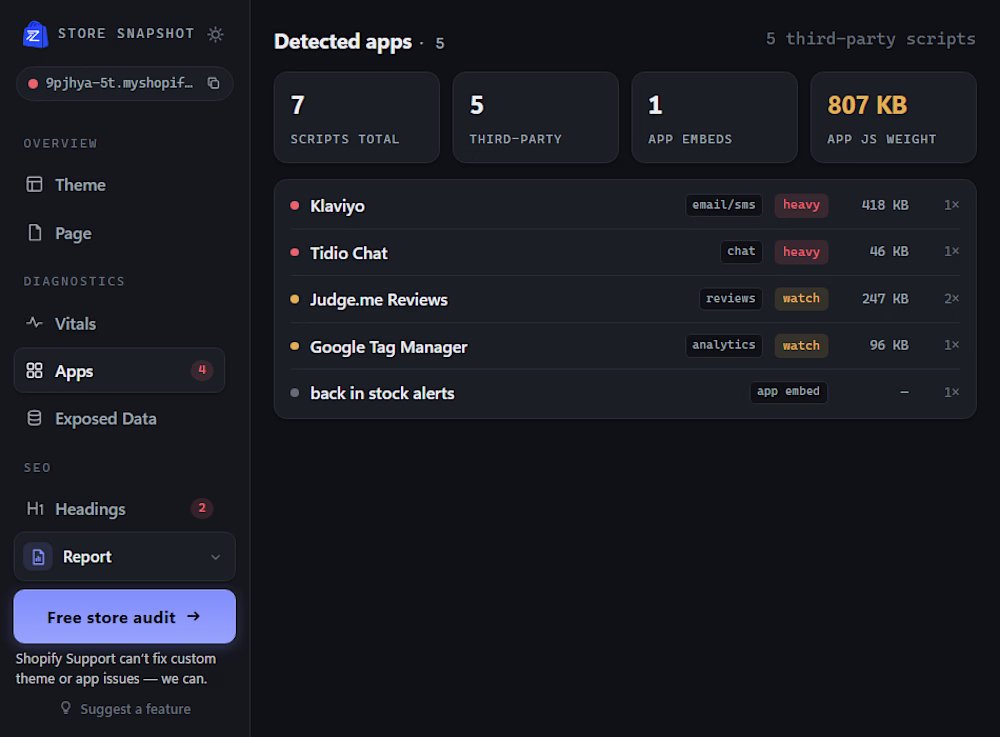Select the Klaviyo app row

tap(625, 205)
